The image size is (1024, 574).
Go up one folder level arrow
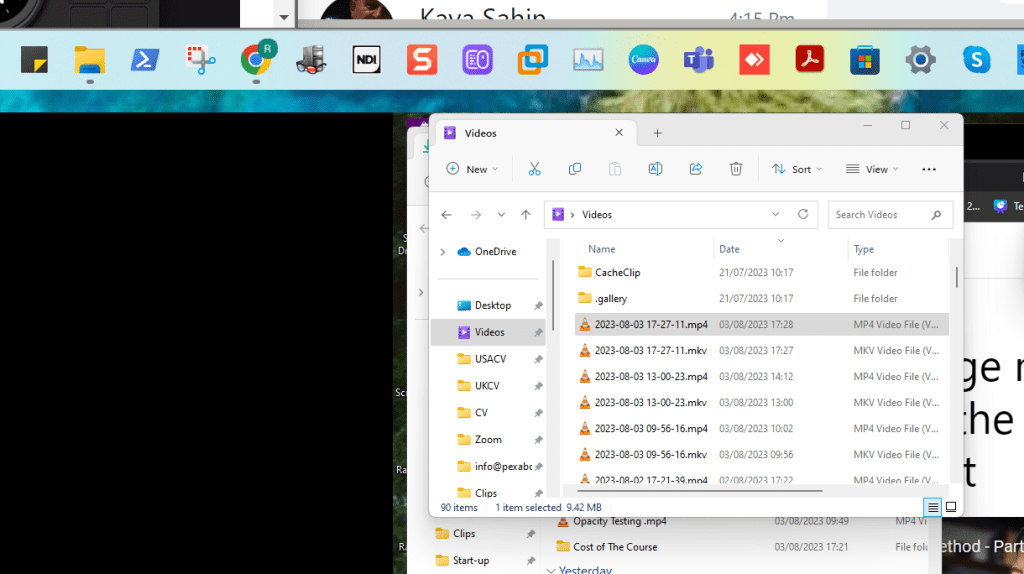(x=526, y=215)
